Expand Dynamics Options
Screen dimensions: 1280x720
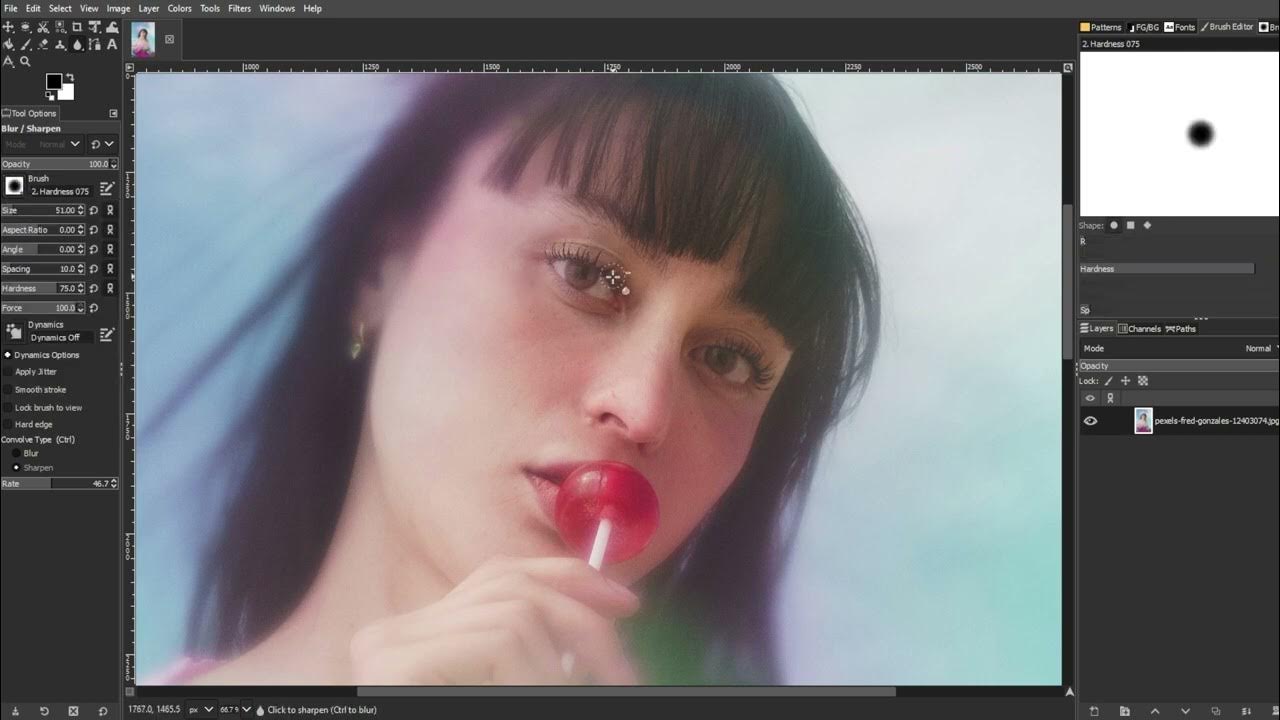[x=8, y=355]
